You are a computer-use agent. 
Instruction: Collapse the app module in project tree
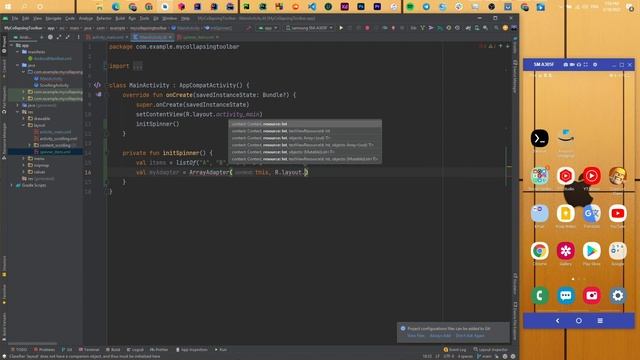(x=11, y=45)
